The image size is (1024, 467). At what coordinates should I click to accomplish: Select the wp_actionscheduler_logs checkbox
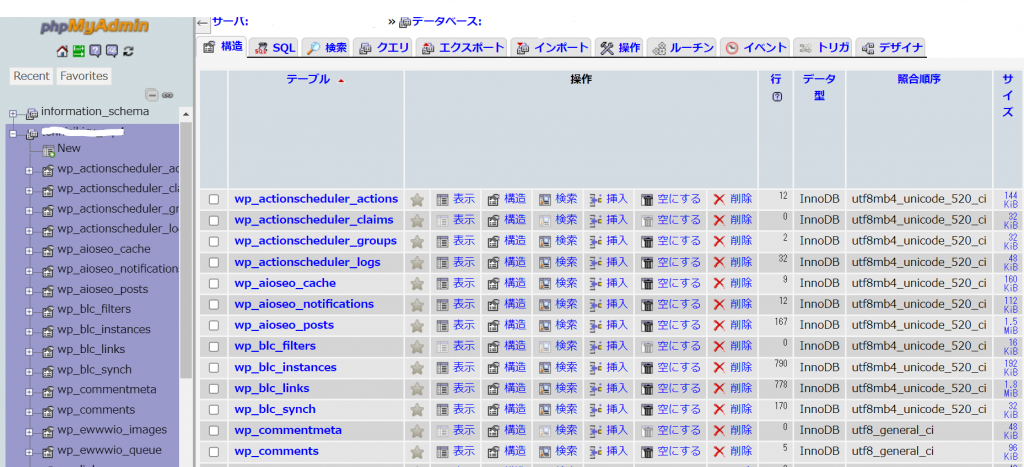(x=214, y=263)
